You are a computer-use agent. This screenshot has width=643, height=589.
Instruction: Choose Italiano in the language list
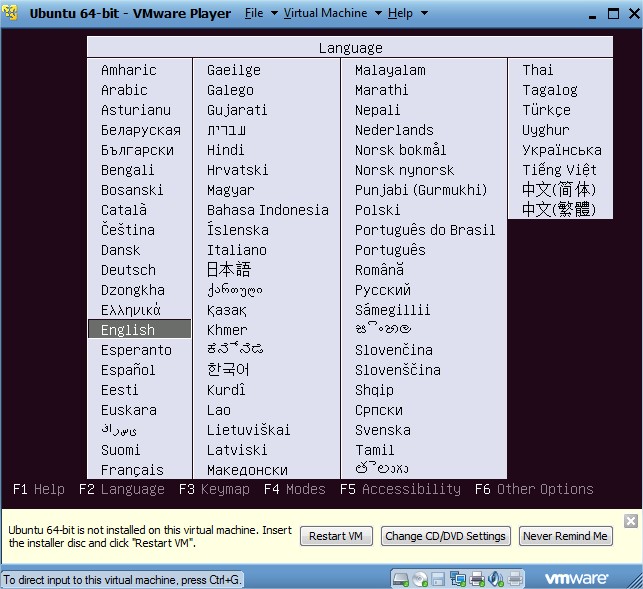pyautogui.click(x=237, y=250)
